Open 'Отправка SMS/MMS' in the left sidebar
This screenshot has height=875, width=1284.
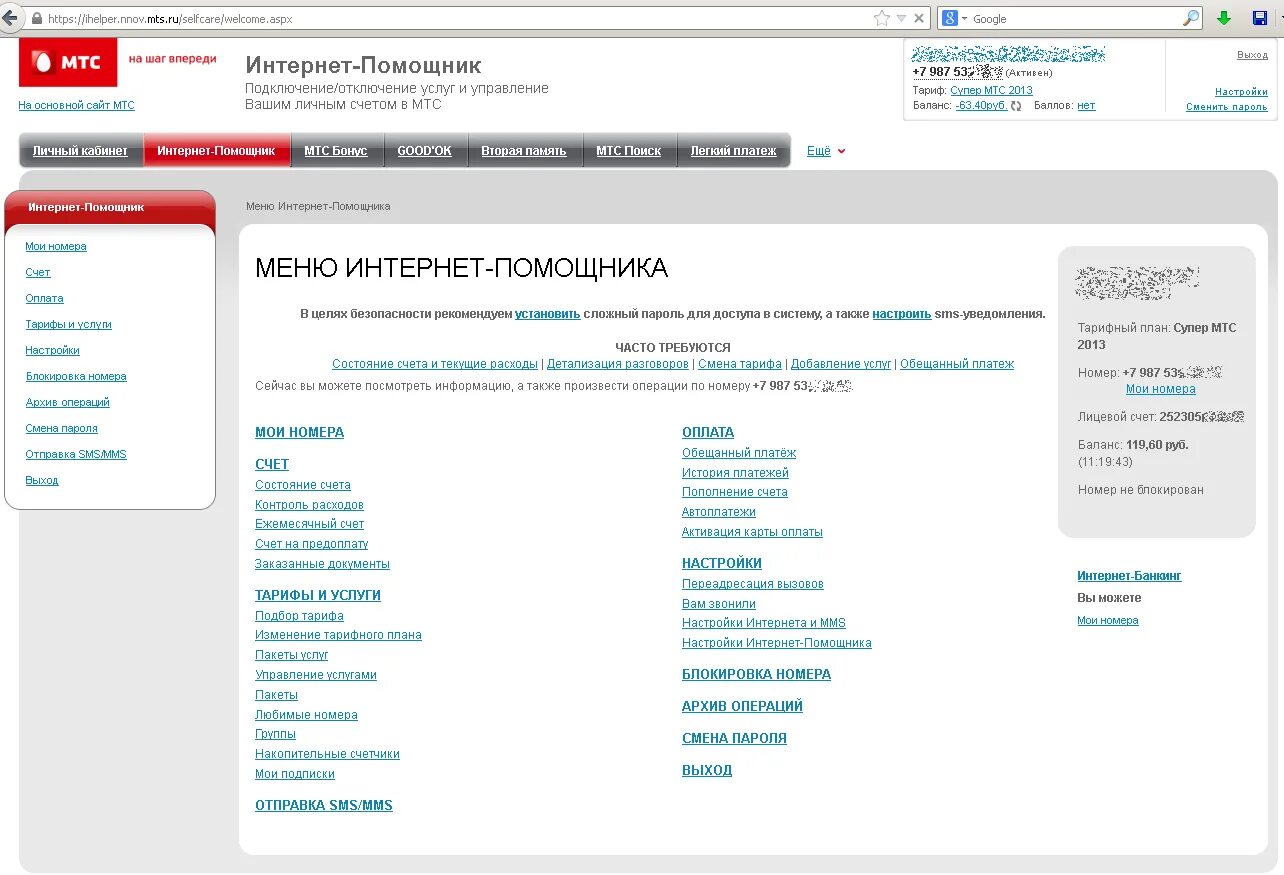(x=76, y=454)
